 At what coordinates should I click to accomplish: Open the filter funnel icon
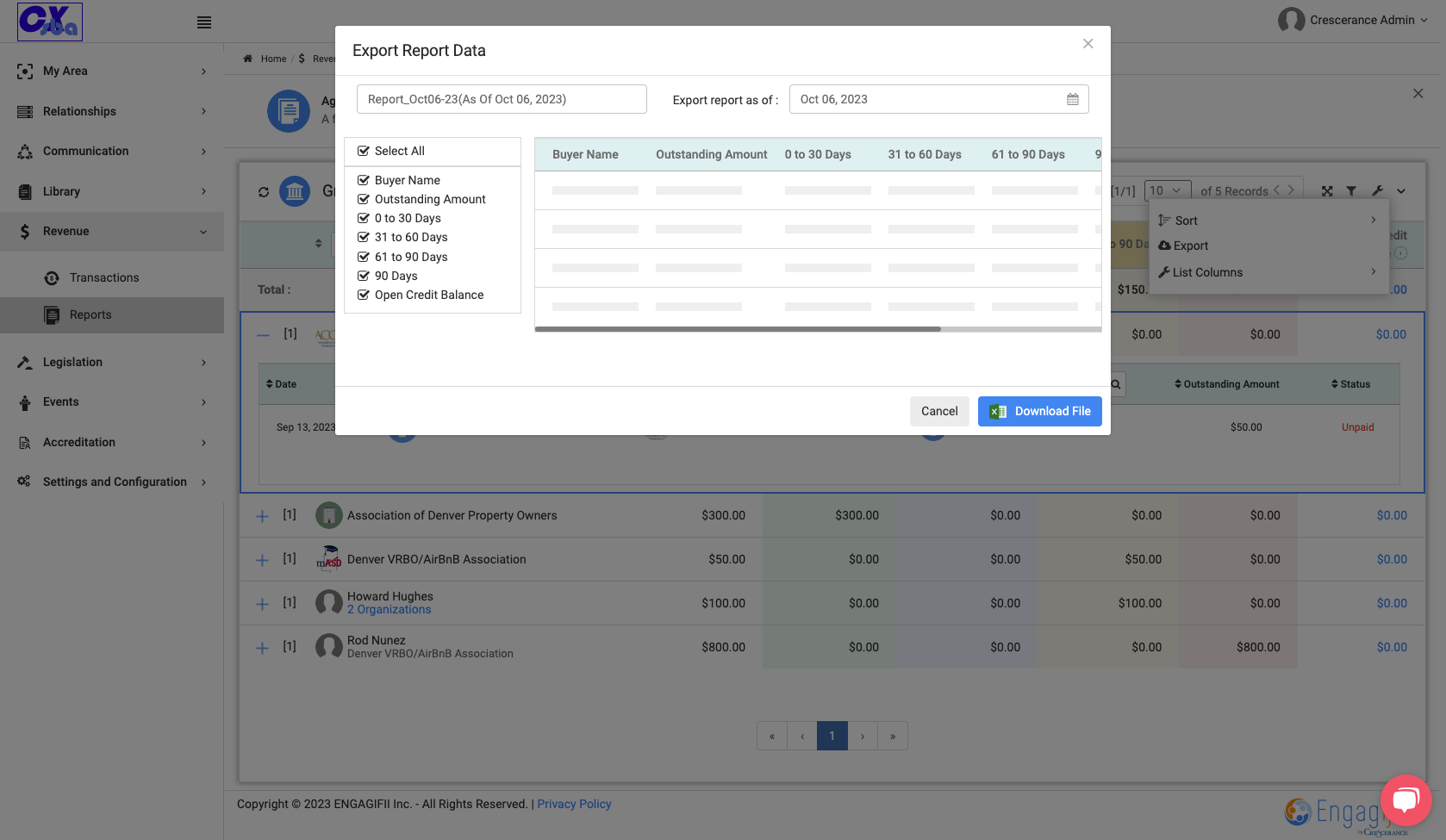[1351, 191]
